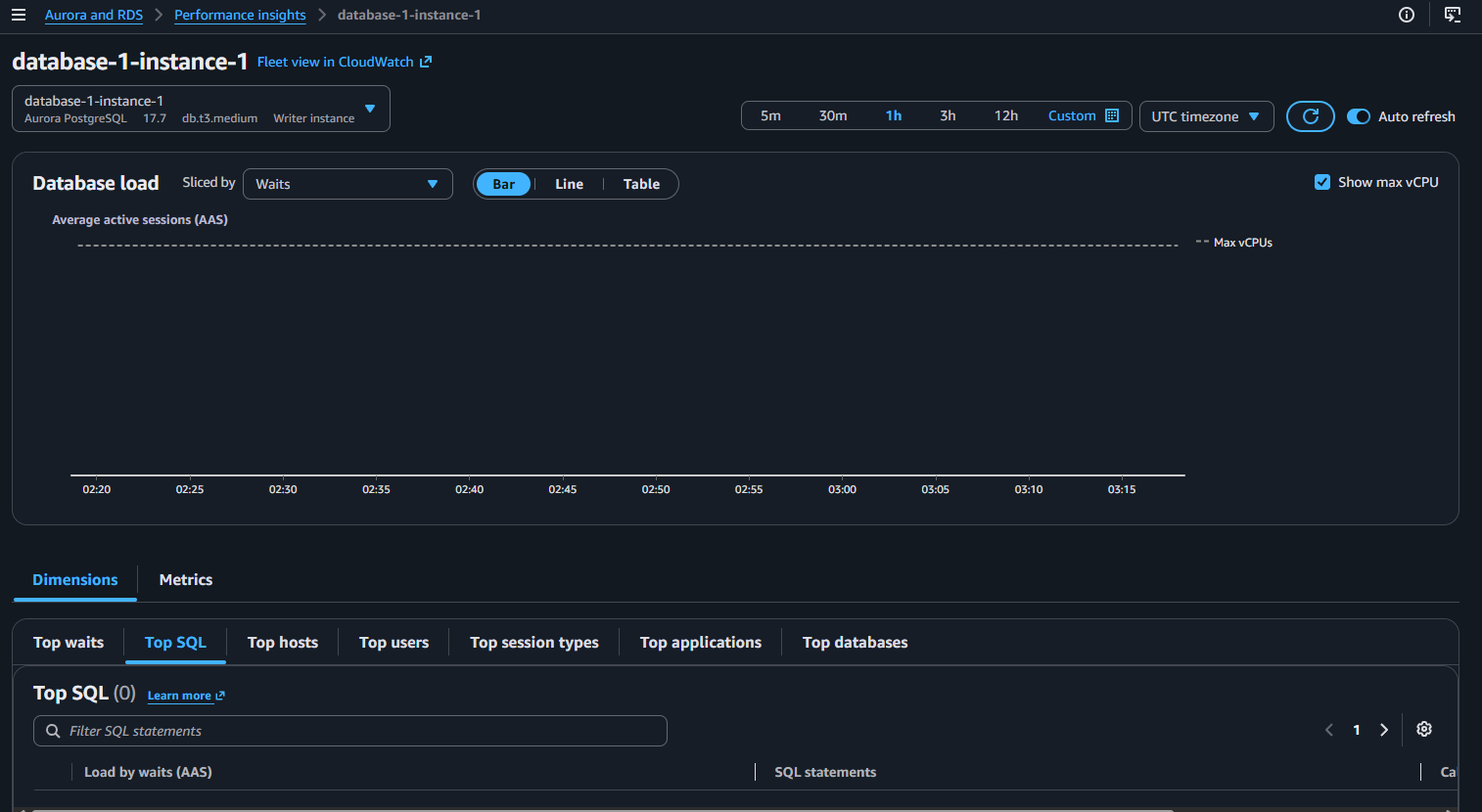The height and width of the screenshot is (812, 1482).
Task: Click the Load by waits (AAS) column header
Action: click(x=148, y=772)
